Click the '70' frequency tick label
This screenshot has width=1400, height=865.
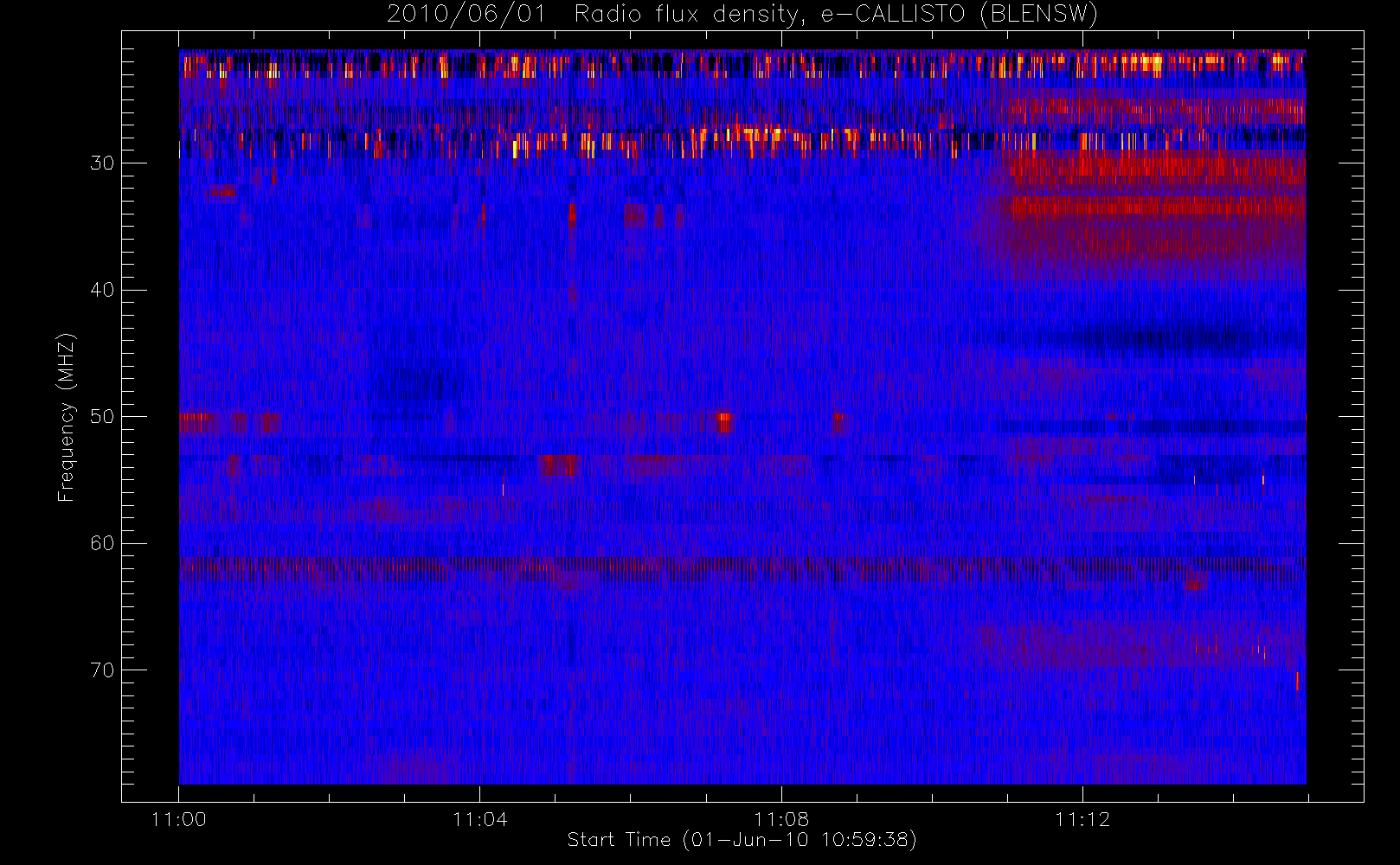coord(102,670)
